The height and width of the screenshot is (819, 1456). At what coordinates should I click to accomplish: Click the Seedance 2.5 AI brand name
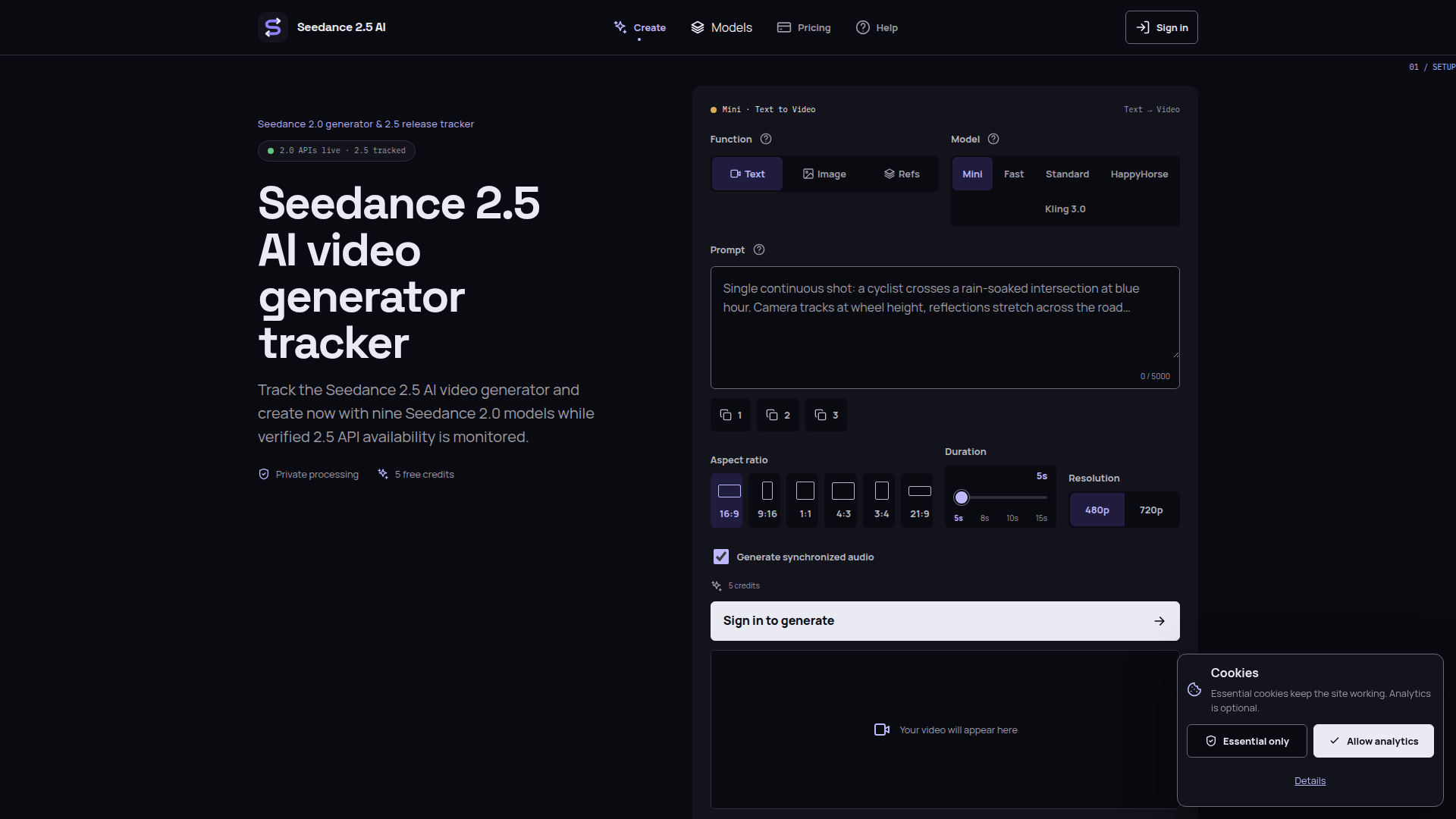pyautogui.click(x=341, y=27)
